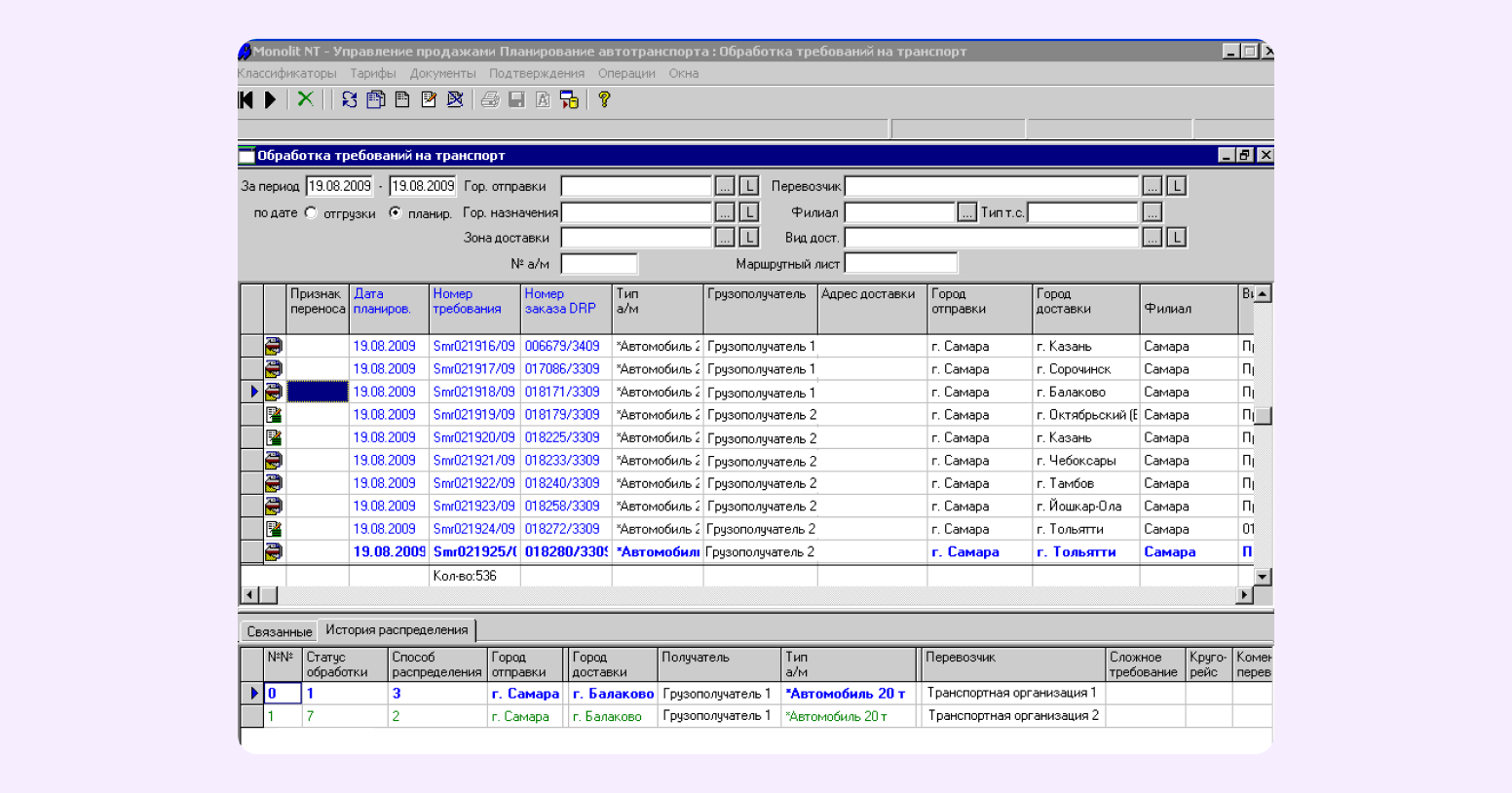The image size is (1512, 793).
Task: Open lookup '...' for Гор. назначения
Action: click(x=725, y=211)
